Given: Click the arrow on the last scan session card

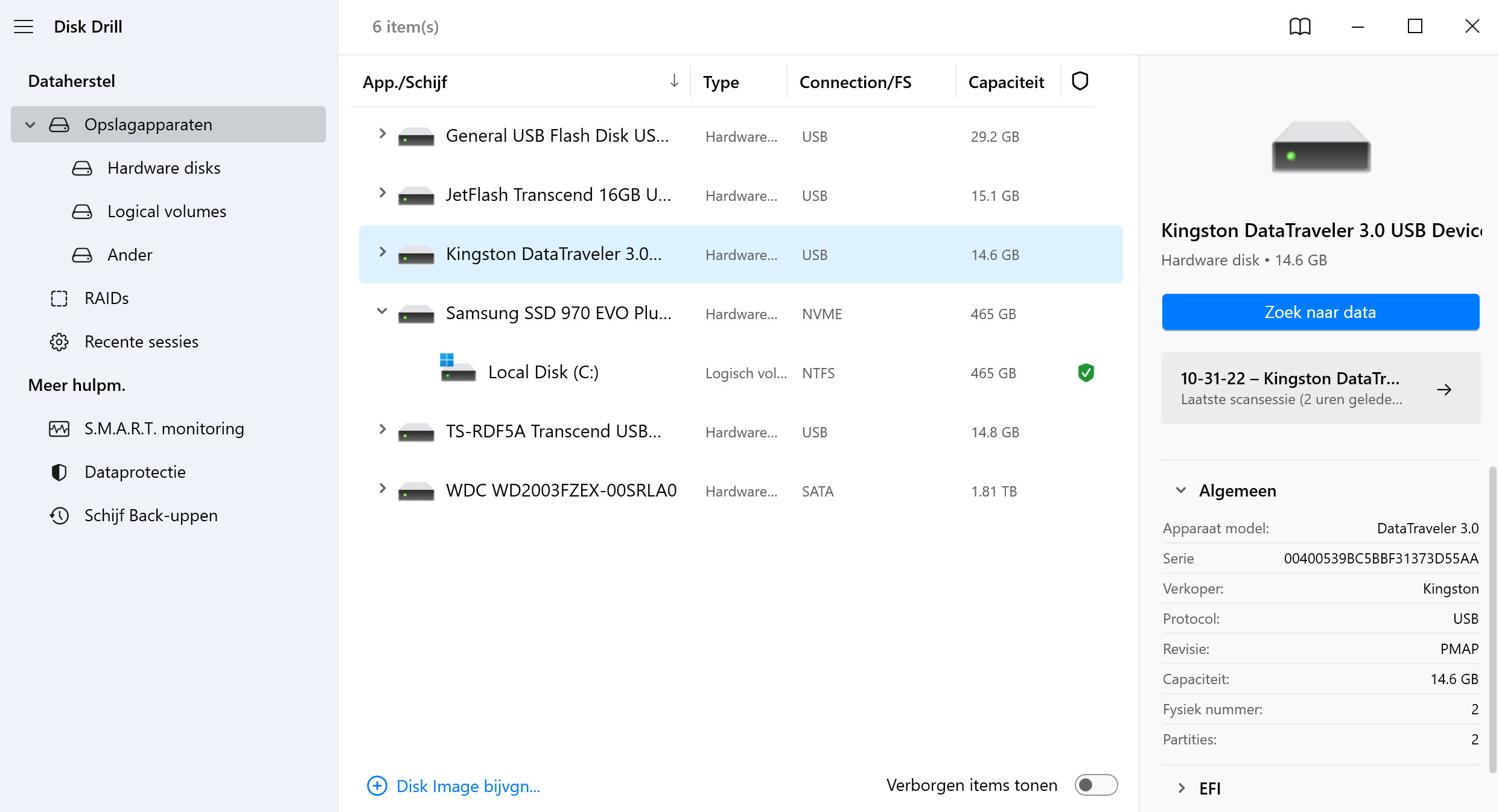Looking at the screenshot, I should pyautogui.click(x=1444, y=390).
